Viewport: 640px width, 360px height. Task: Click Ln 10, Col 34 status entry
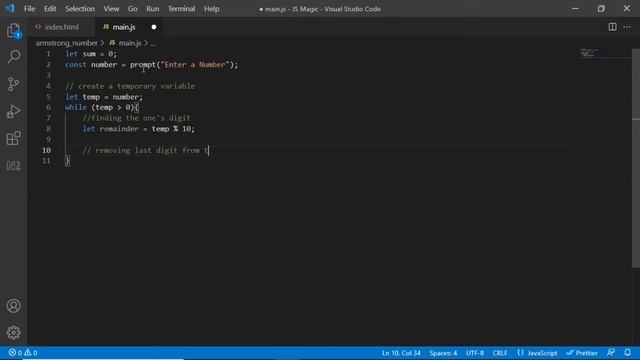(401, 353)
